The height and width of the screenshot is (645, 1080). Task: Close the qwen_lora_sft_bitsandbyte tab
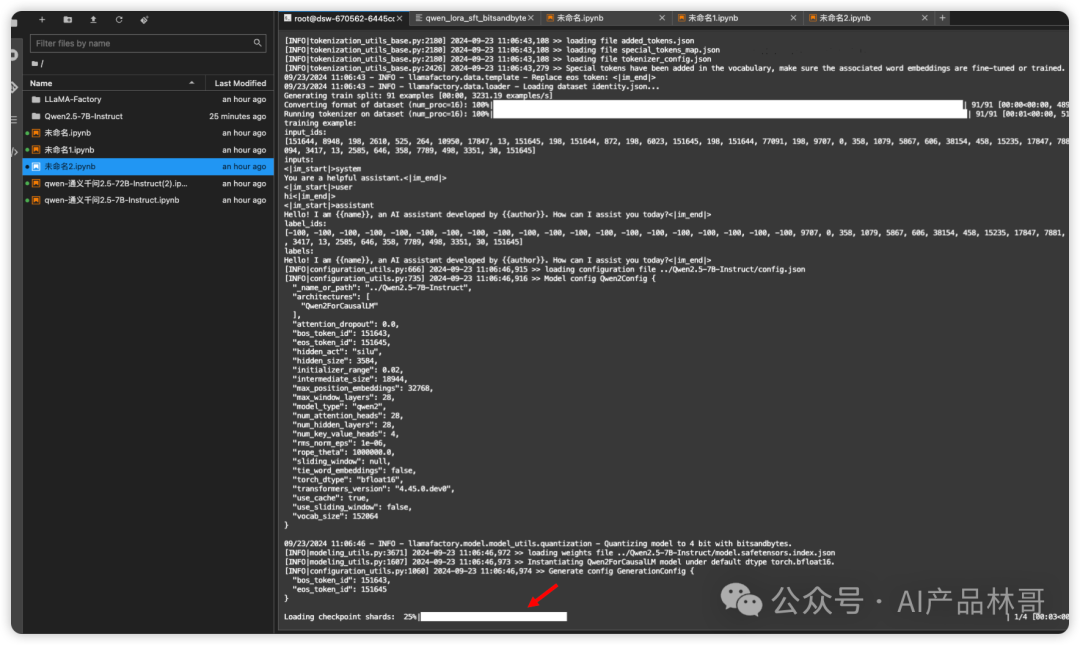(x=531, y=19)
